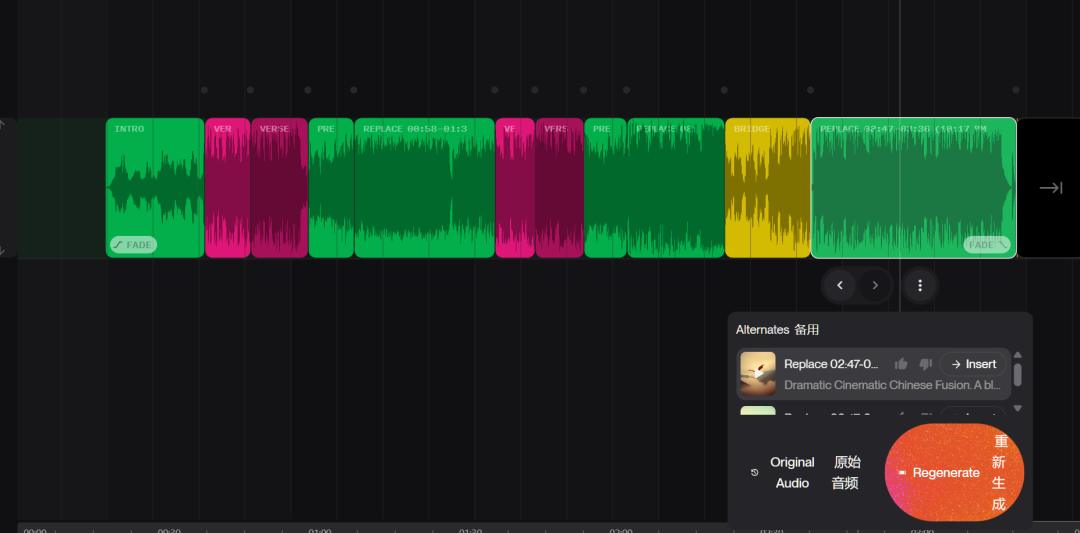This screenshot has height=533, width=1080.
Task: Select the first green PRE section
Action: click(331, 188)
